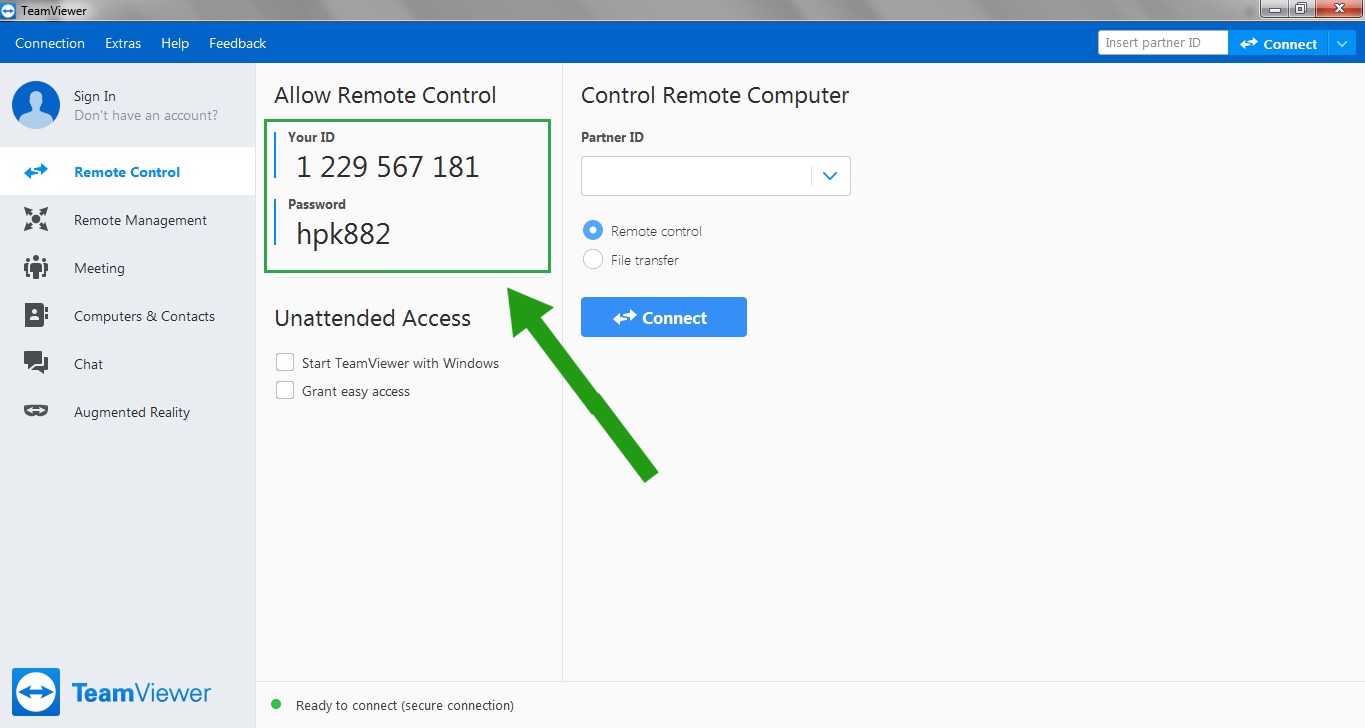Click the Remote Management icon in sidebar

tap(36, 220)
